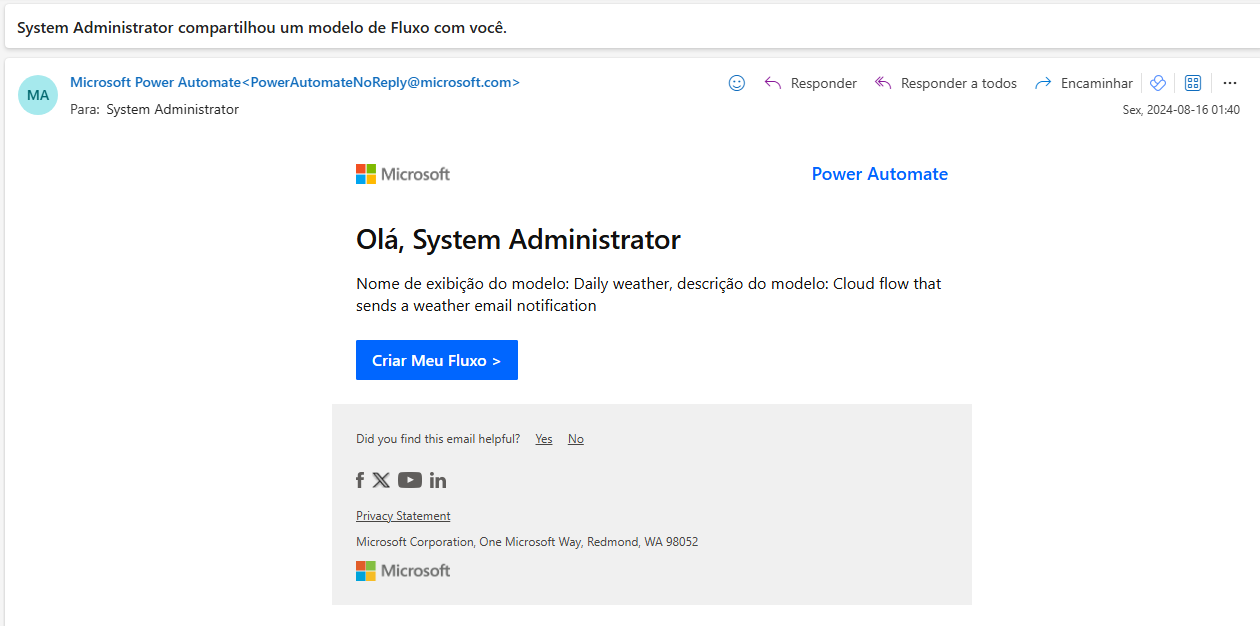Click the heading Olá, System Administrator
This screenshot has height=626, width=1260.
pos(518,240)
